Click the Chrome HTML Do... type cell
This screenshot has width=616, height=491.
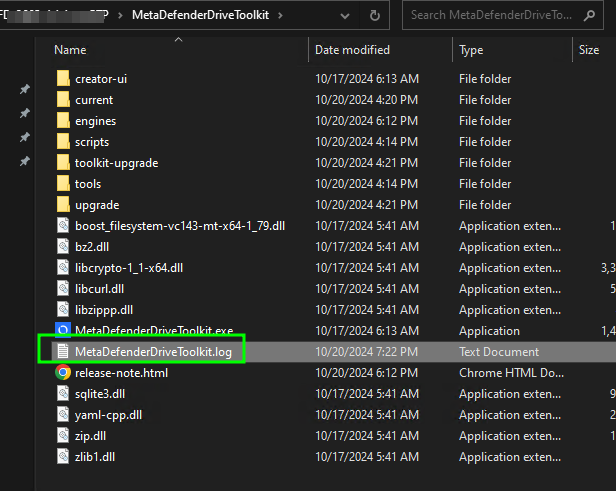click(511, 373)
